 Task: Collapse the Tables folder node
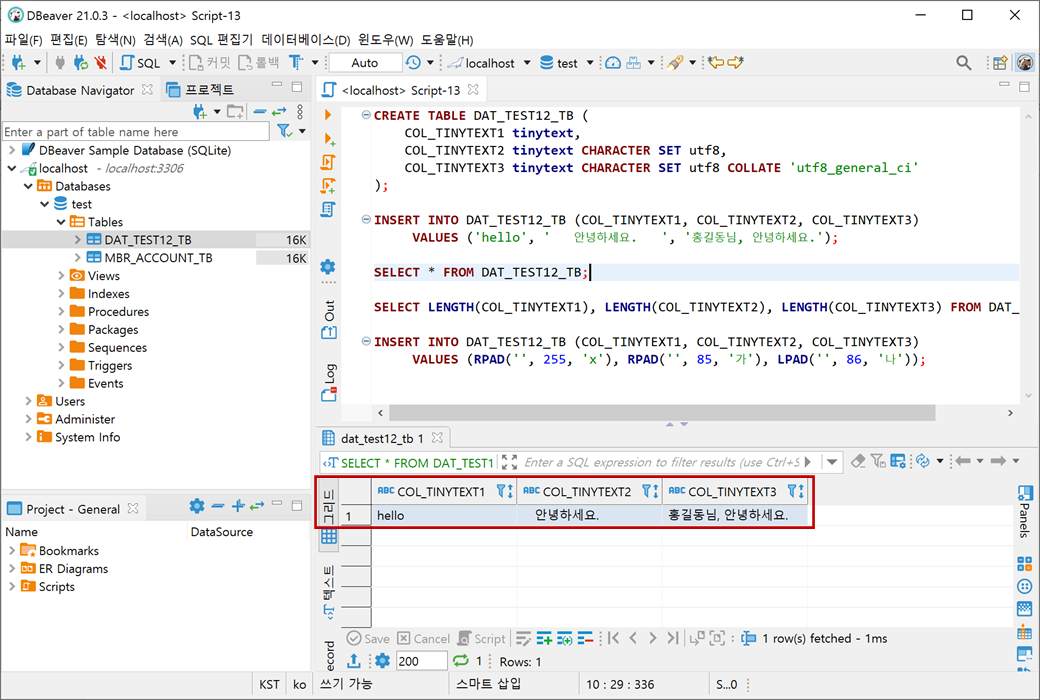click(61, 222)
